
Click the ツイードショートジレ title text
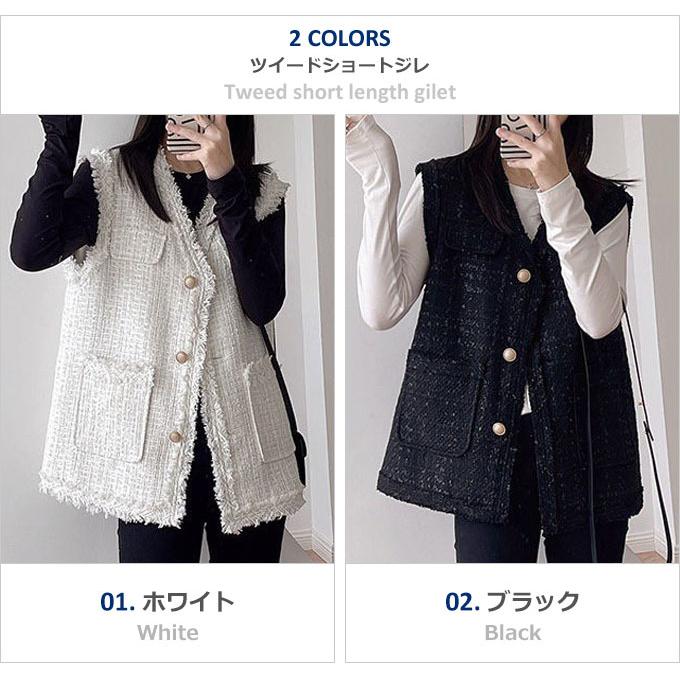(x=340, y=65)
